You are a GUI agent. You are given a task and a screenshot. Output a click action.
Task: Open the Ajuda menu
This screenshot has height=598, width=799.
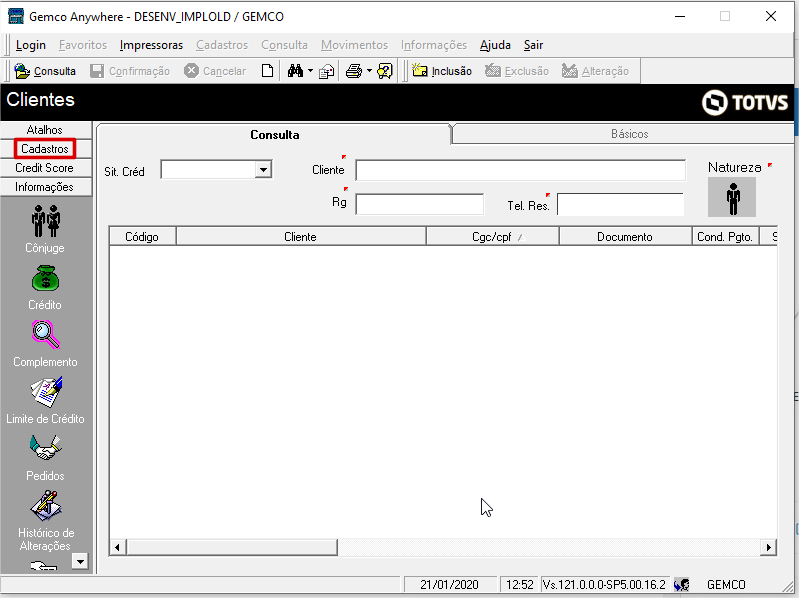pyautogui.click(x=495, y=45)
